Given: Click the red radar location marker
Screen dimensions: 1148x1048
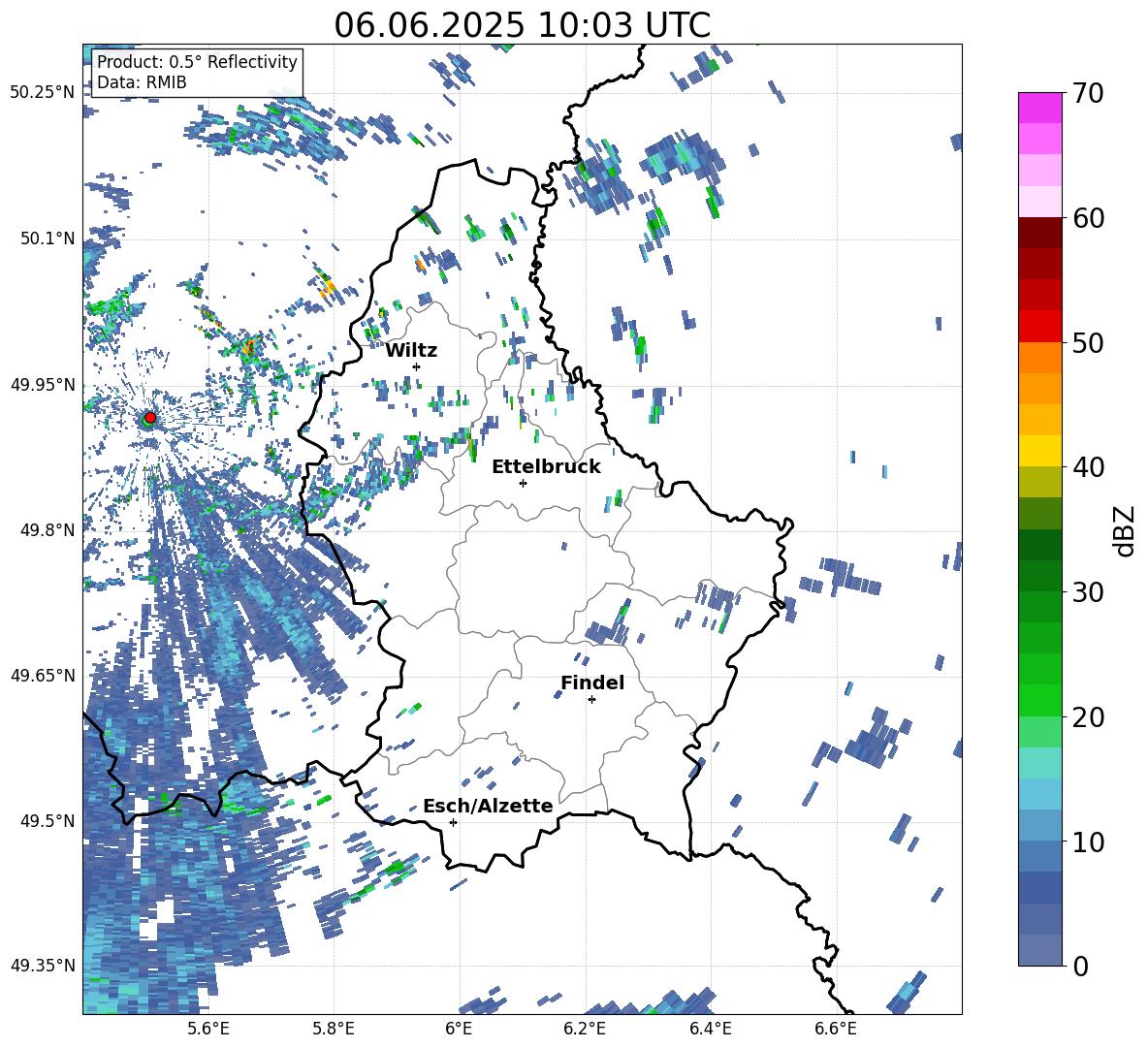Looking at the screenshot, I should click(150, 418).
